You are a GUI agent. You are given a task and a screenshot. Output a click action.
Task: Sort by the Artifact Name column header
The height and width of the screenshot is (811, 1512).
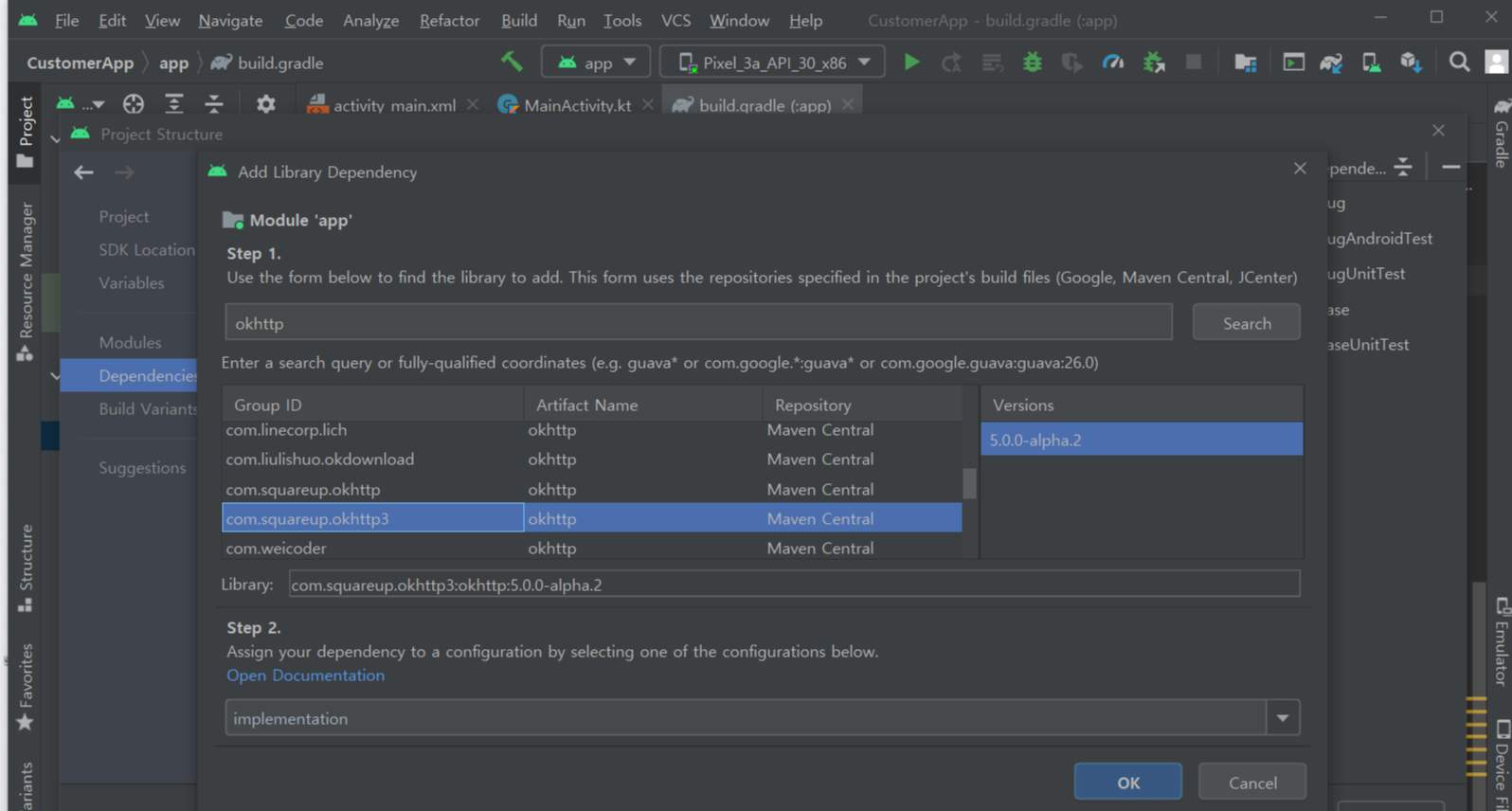(642, 405)
